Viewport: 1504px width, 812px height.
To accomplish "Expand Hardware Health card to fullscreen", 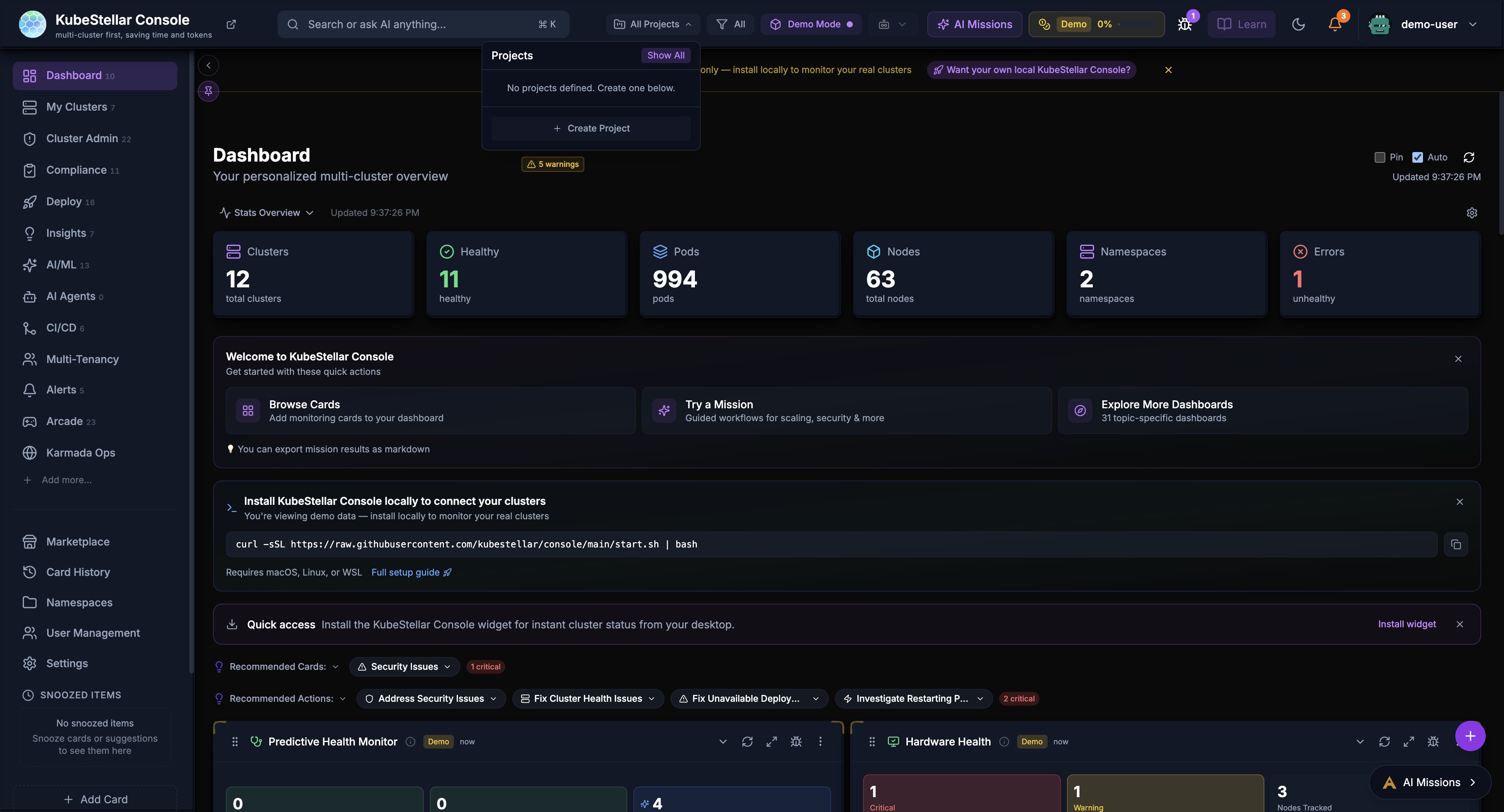I will 1409,741.
